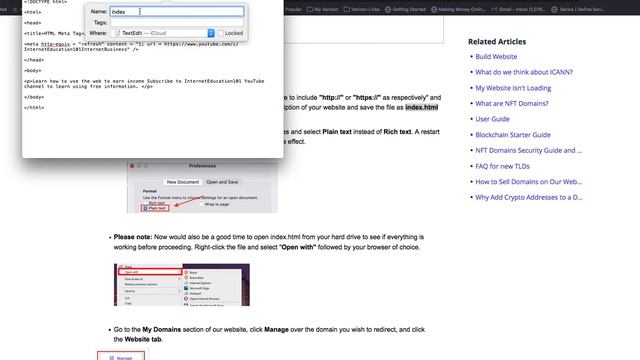Toggle the Locked checkbox
The width and height of the screenshot is (640, 360).
[221, 33]
